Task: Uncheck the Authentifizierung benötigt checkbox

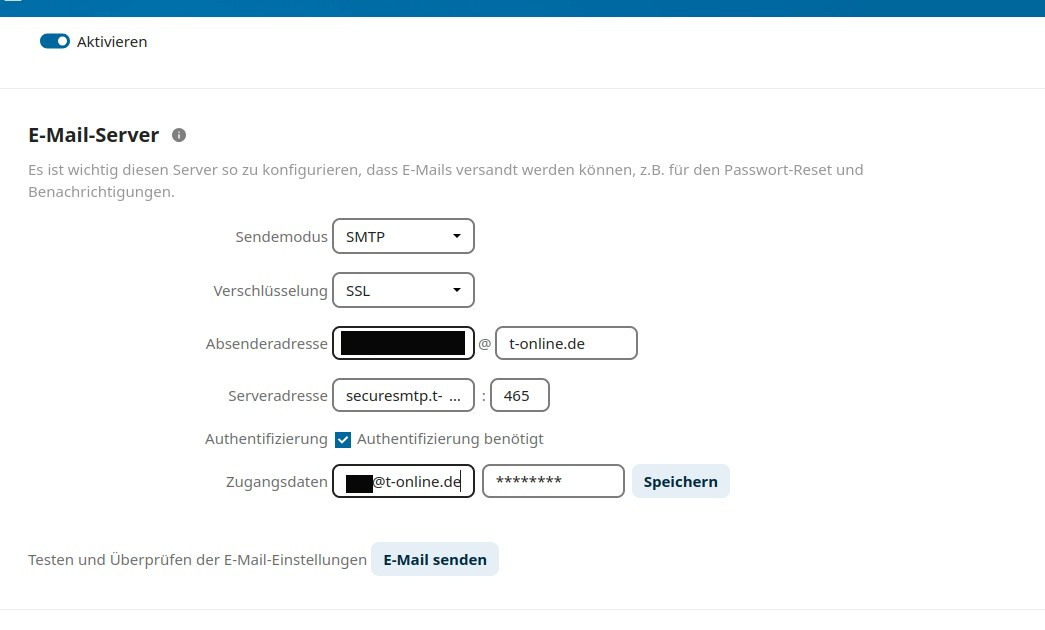Action: click(x=343, y=440)
